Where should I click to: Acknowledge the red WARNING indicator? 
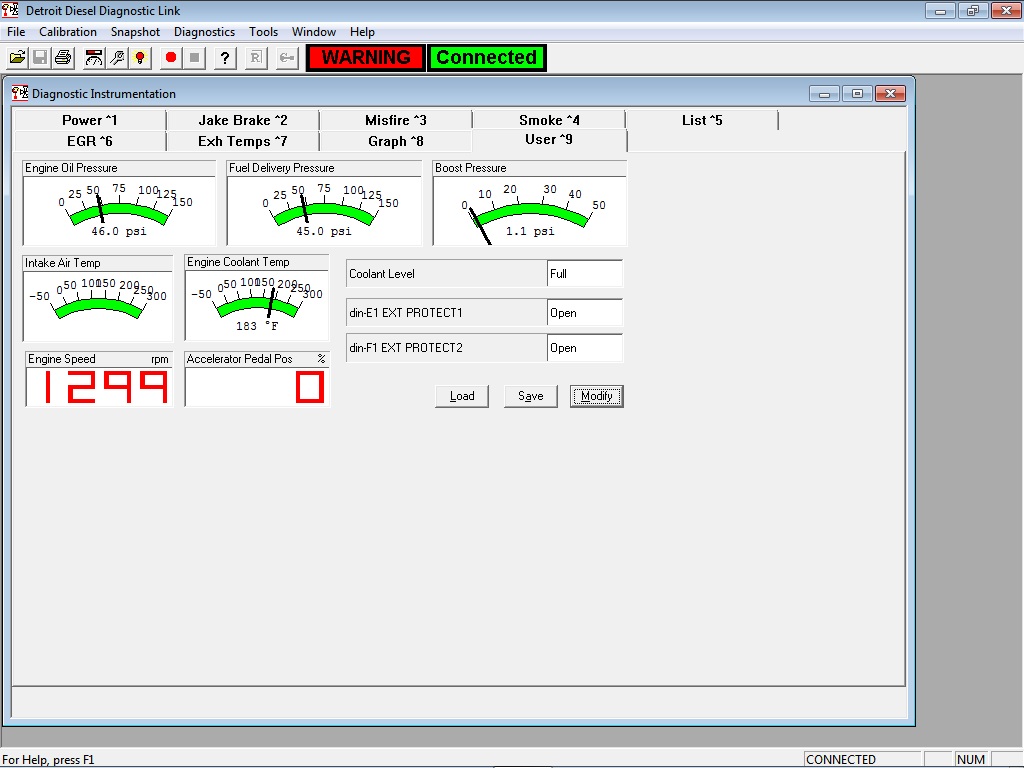pyautogui.click(x=365, y=57)
